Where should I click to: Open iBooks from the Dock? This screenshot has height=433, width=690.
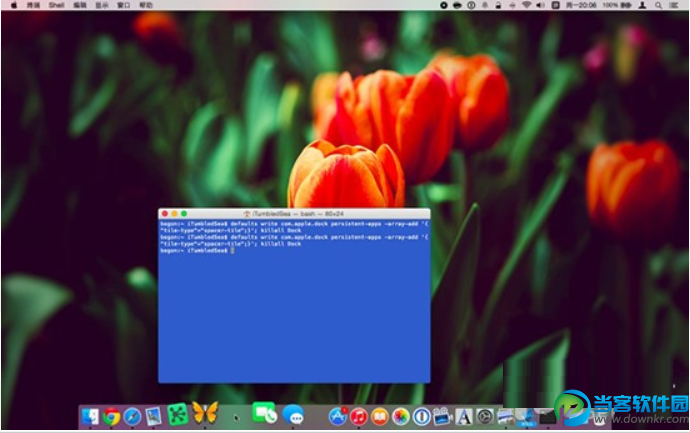[x=380, y=417]
